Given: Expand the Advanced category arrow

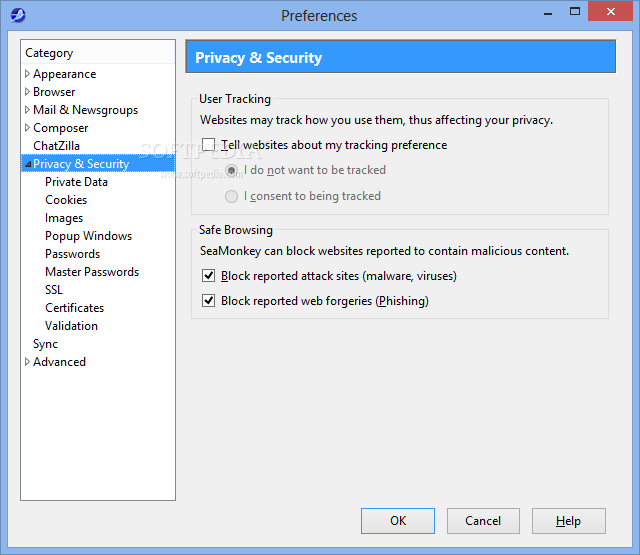Looking at the screenshot, I should click(x=27, y=362).
